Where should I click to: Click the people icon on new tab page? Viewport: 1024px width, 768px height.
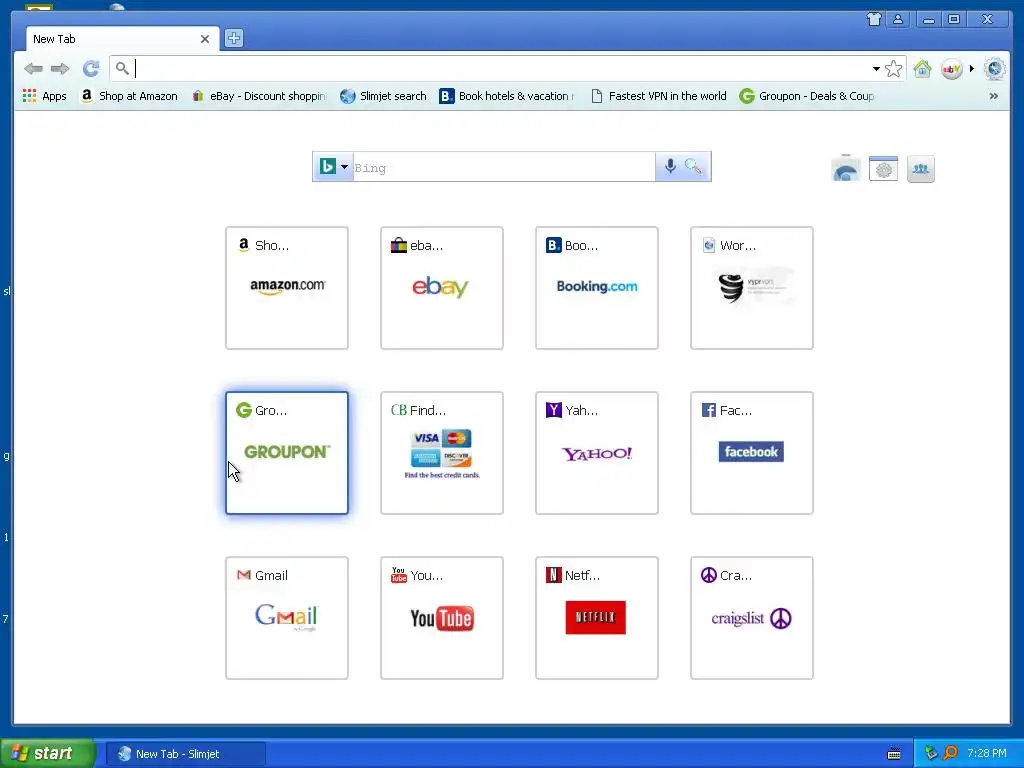(x=921, y=169)
